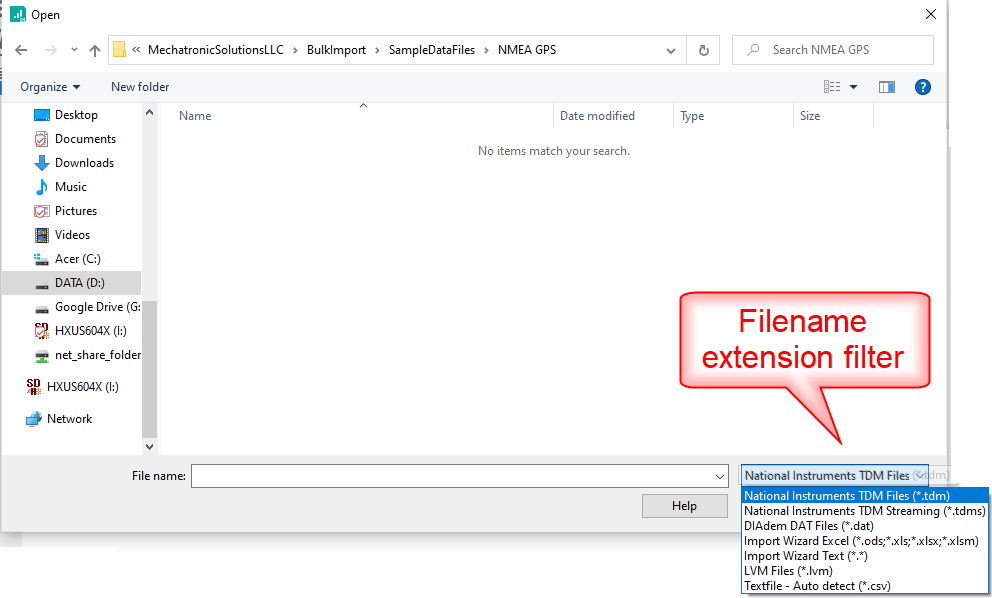The image size is (992, 598).
Task: Choose National Instruments TDM Streaming (*.tdms)
Action: pos(864,511)
